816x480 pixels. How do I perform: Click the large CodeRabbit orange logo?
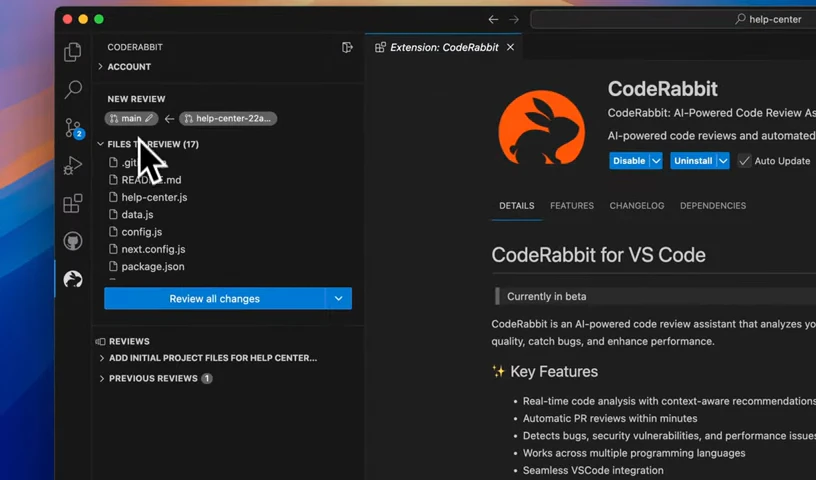click(x=541, y=128)
